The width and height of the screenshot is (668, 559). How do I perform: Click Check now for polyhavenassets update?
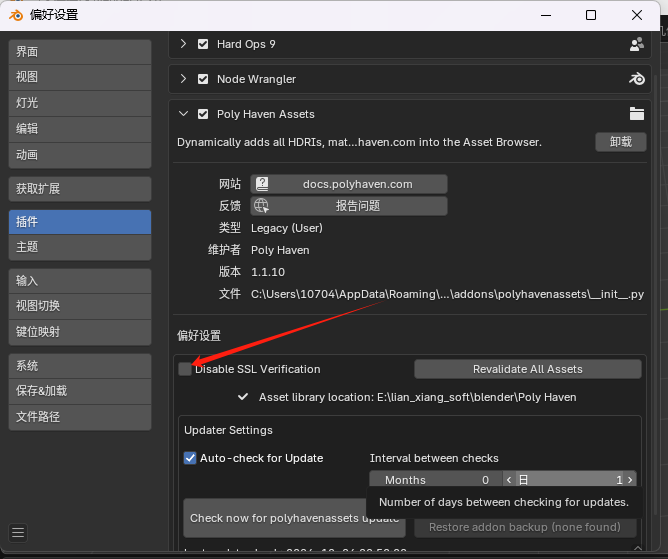(294, 518)
